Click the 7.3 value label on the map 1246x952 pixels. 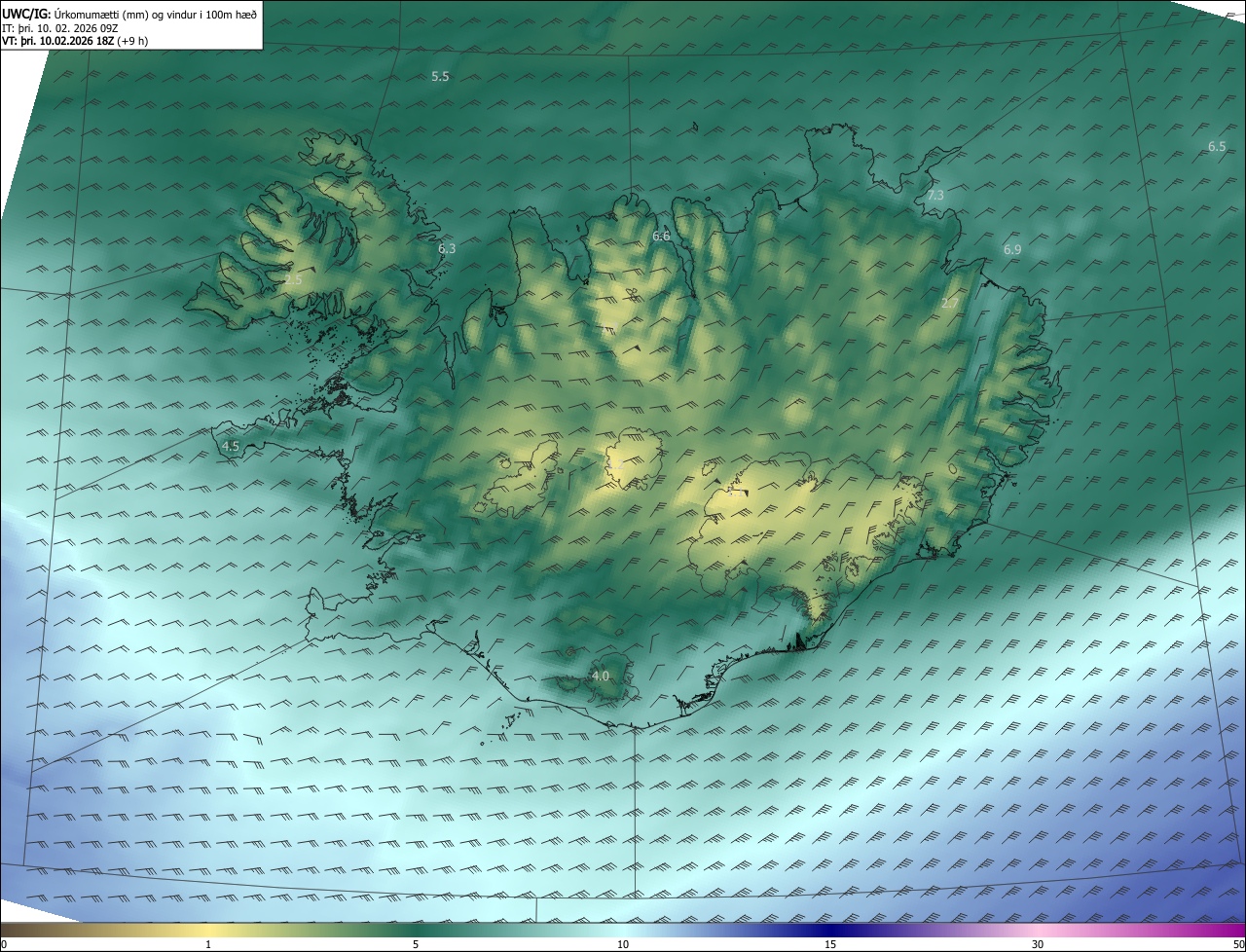(934, 196)
